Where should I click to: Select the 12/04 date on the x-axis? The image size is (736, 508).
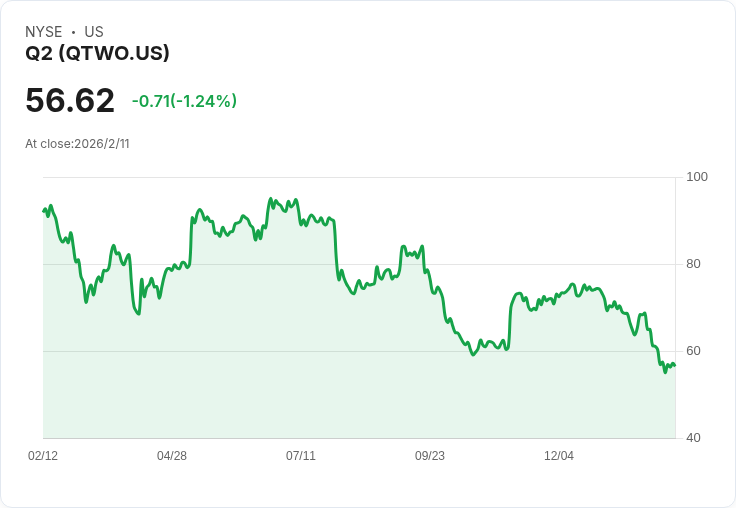click(x=559, y=456)
